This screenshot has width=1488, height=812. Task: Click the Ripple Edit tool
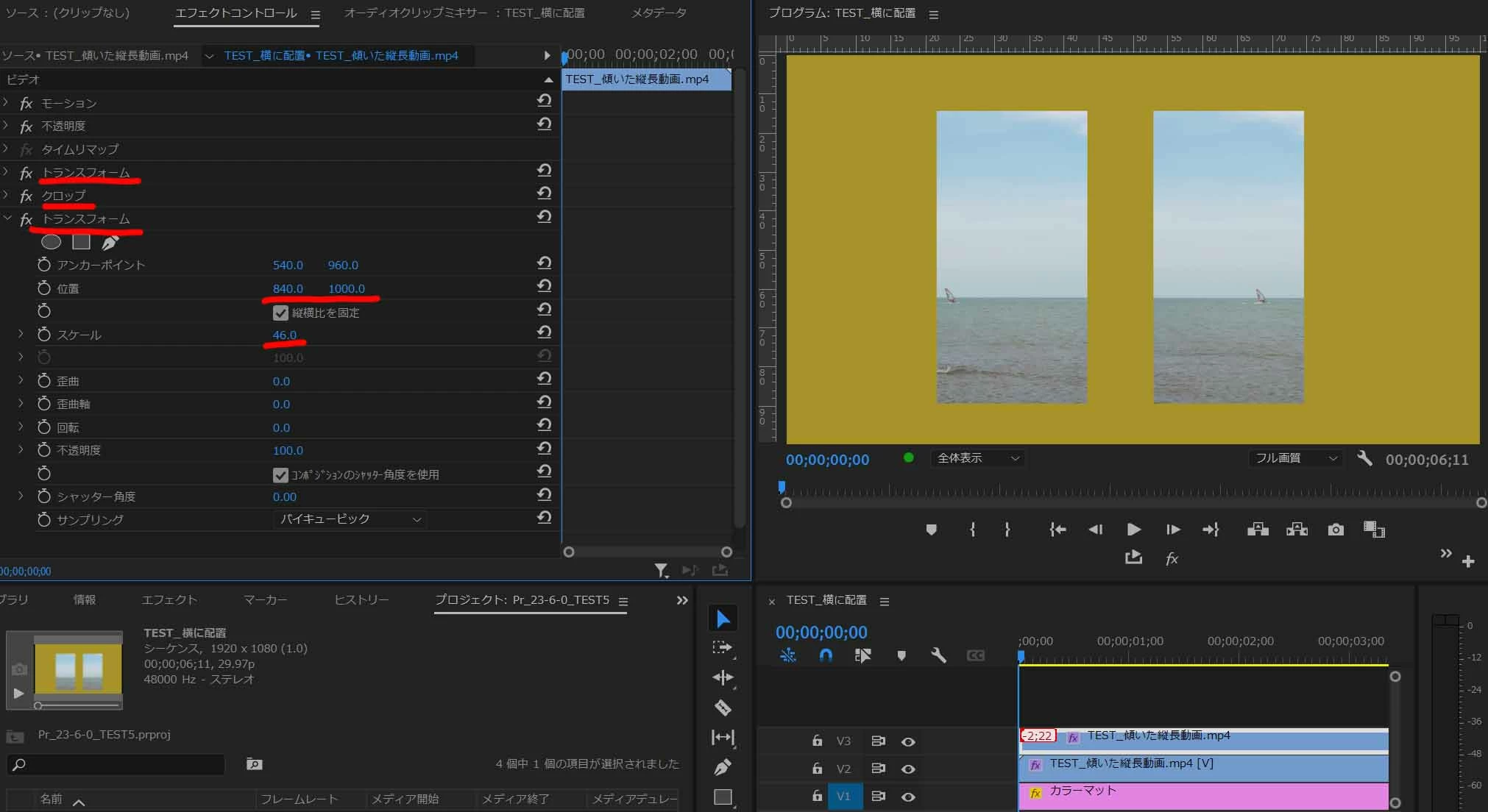click(x=723, y=677)
